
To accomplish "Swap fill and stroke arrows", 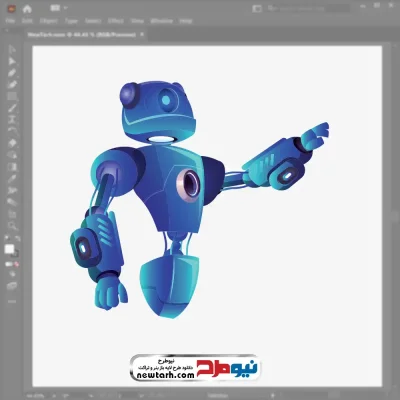I will tap(17, 238).
